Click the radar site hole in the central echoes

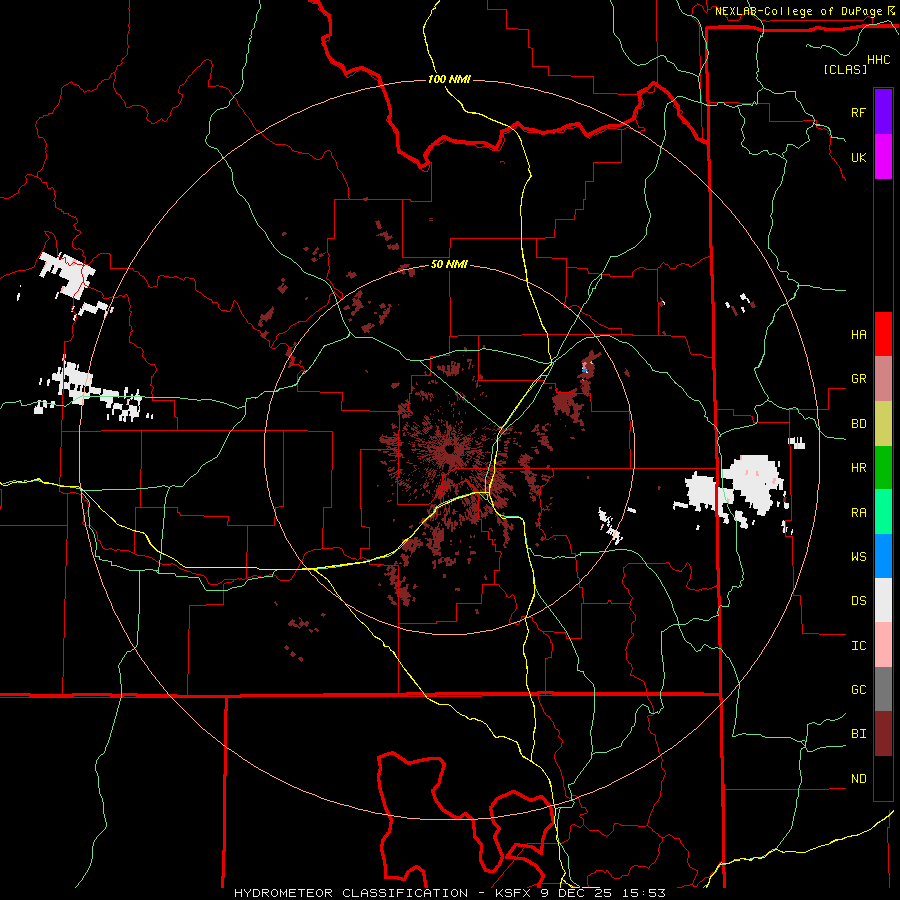449,448
